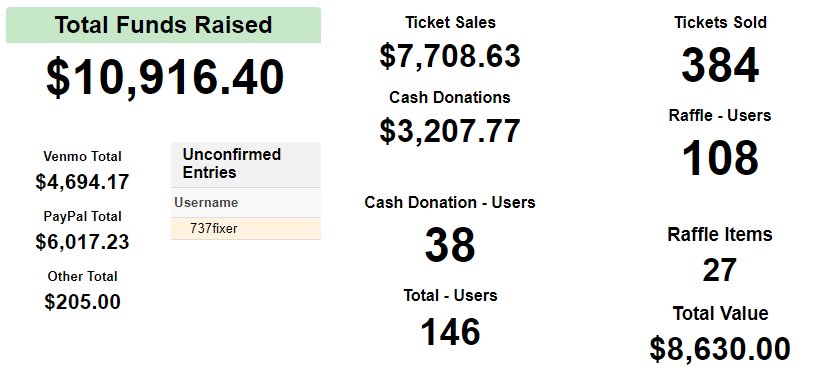
Task: Select the Raffle Items value 27
Action: pyautogui.click(x=720, y=270)
